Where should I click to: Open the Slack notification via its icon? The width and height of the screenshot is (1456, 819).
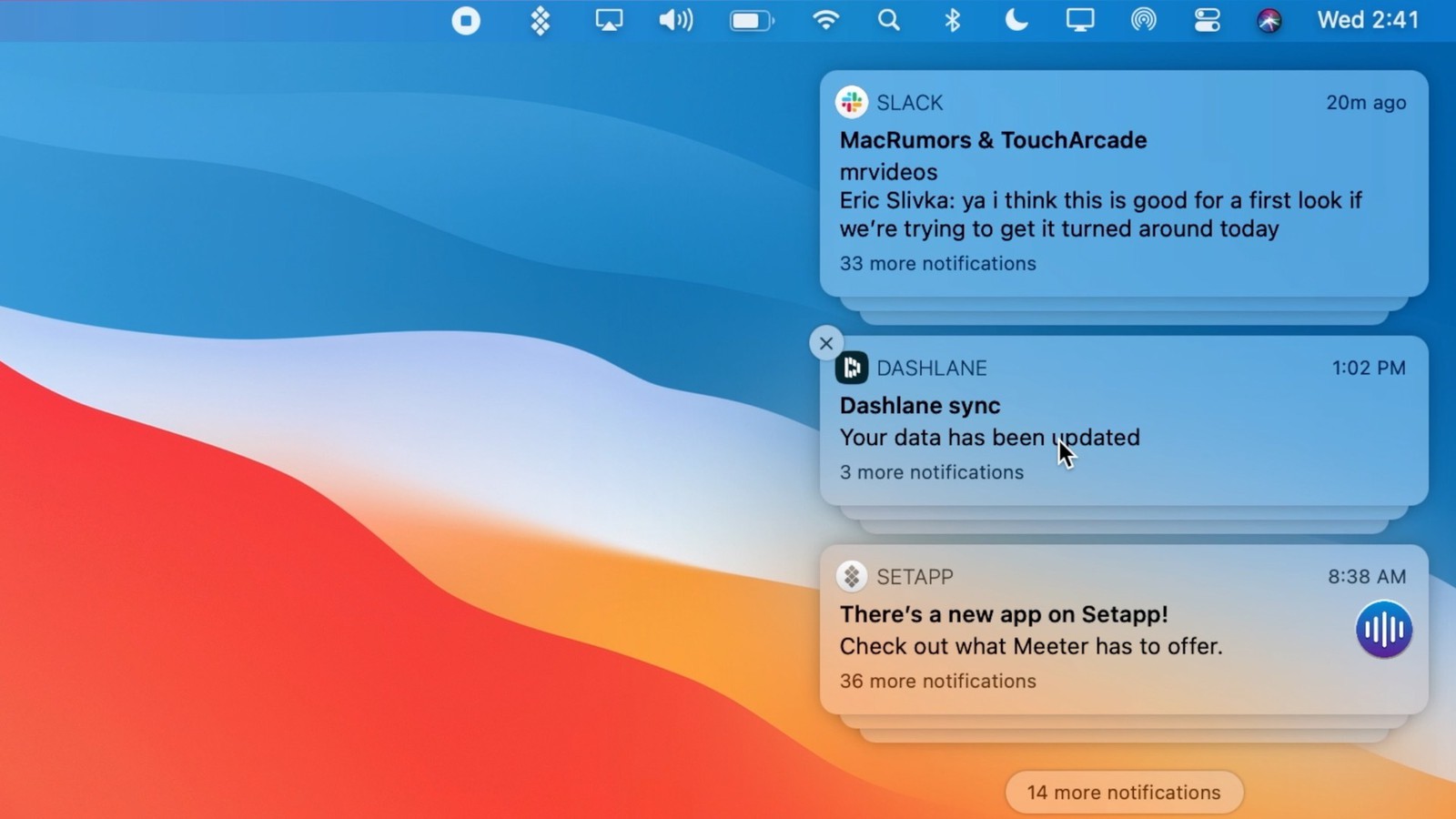coord(852,102)
